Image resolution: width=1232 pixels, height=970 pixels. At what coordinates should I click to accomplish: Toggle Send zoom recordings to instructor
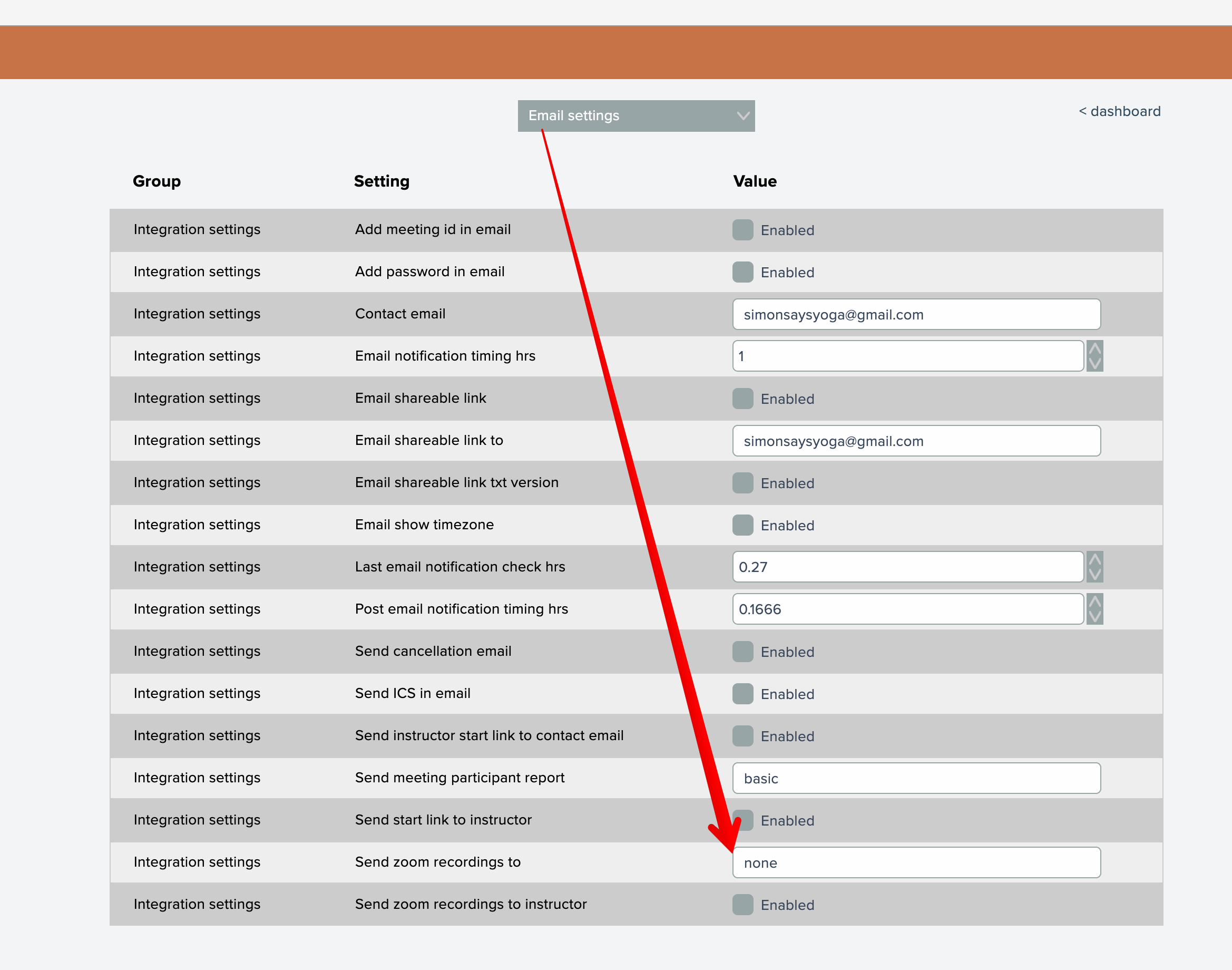coord(742,905)
